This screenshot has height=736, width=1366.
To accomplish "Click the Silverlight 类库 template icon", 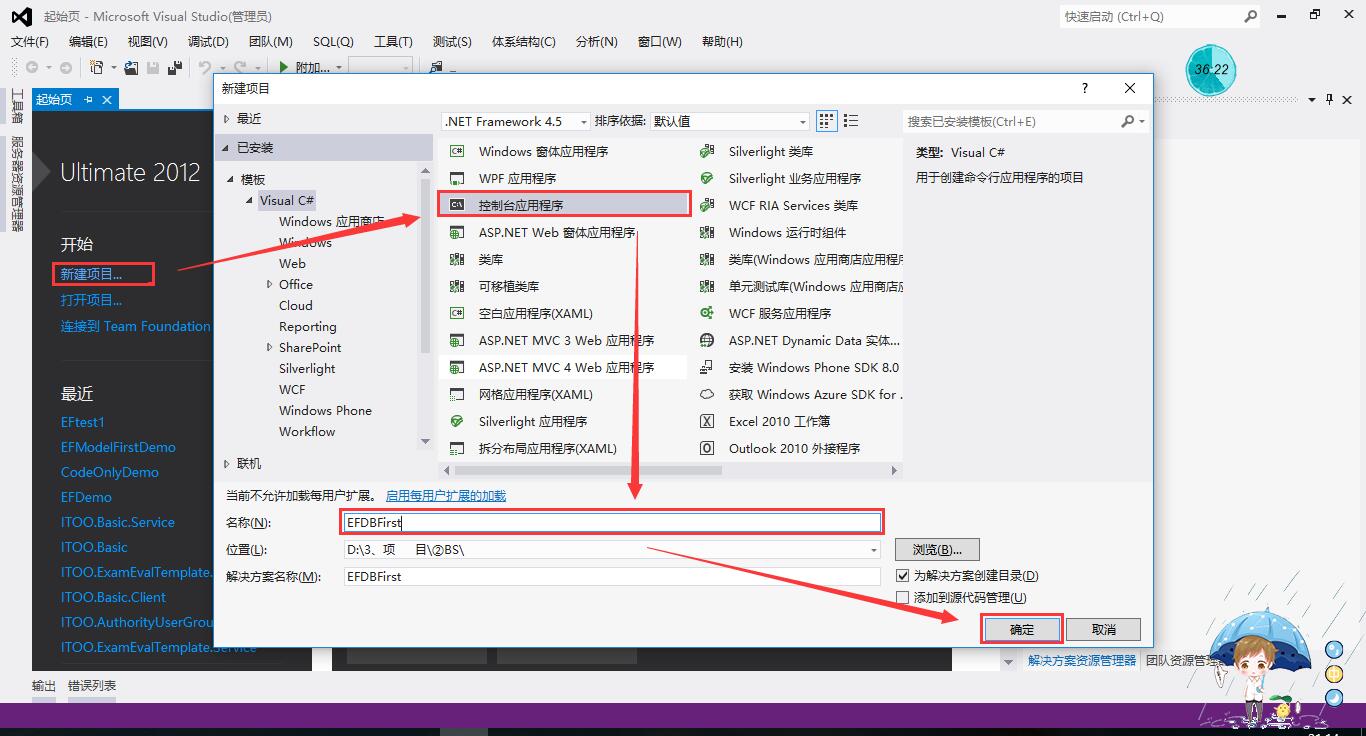I will (x=707, y=151).
